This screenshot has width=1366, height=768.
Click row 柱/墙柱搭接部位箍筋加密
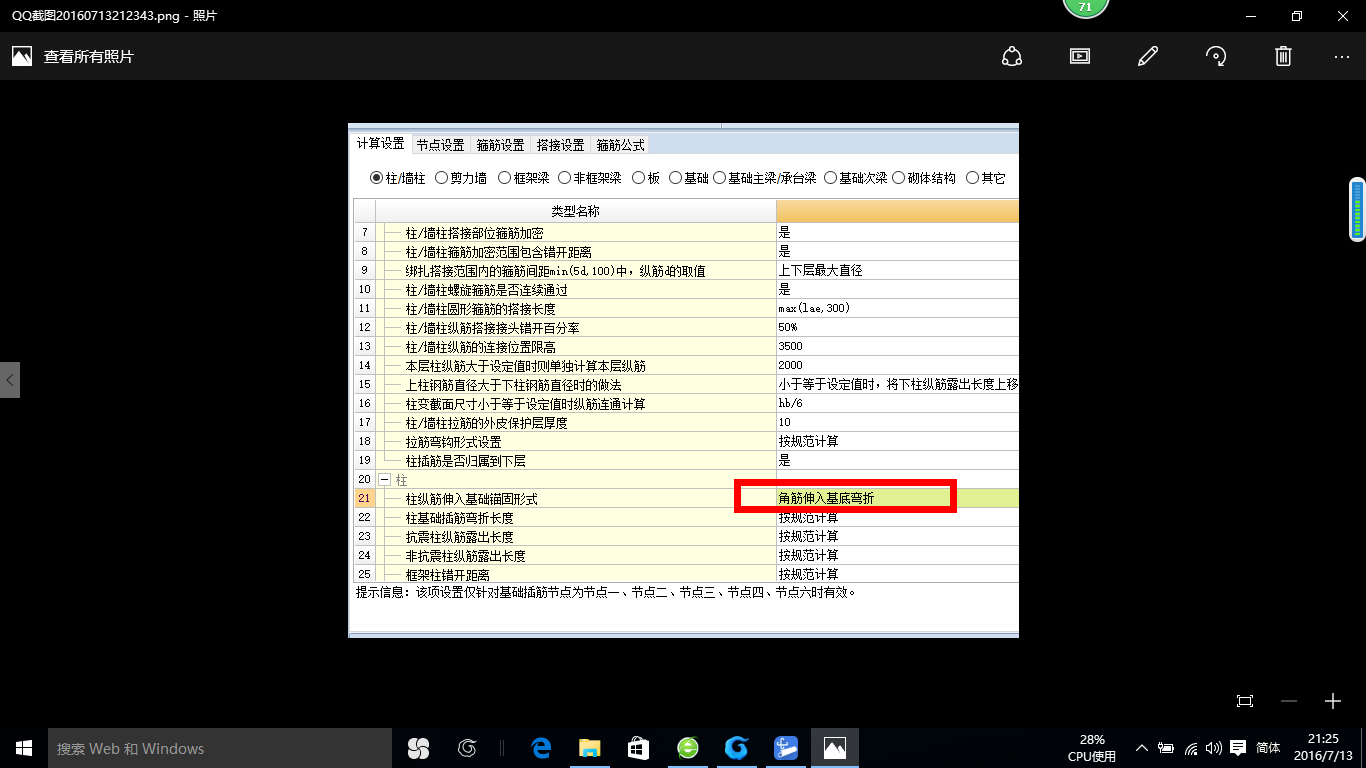[x=575, y=232]
